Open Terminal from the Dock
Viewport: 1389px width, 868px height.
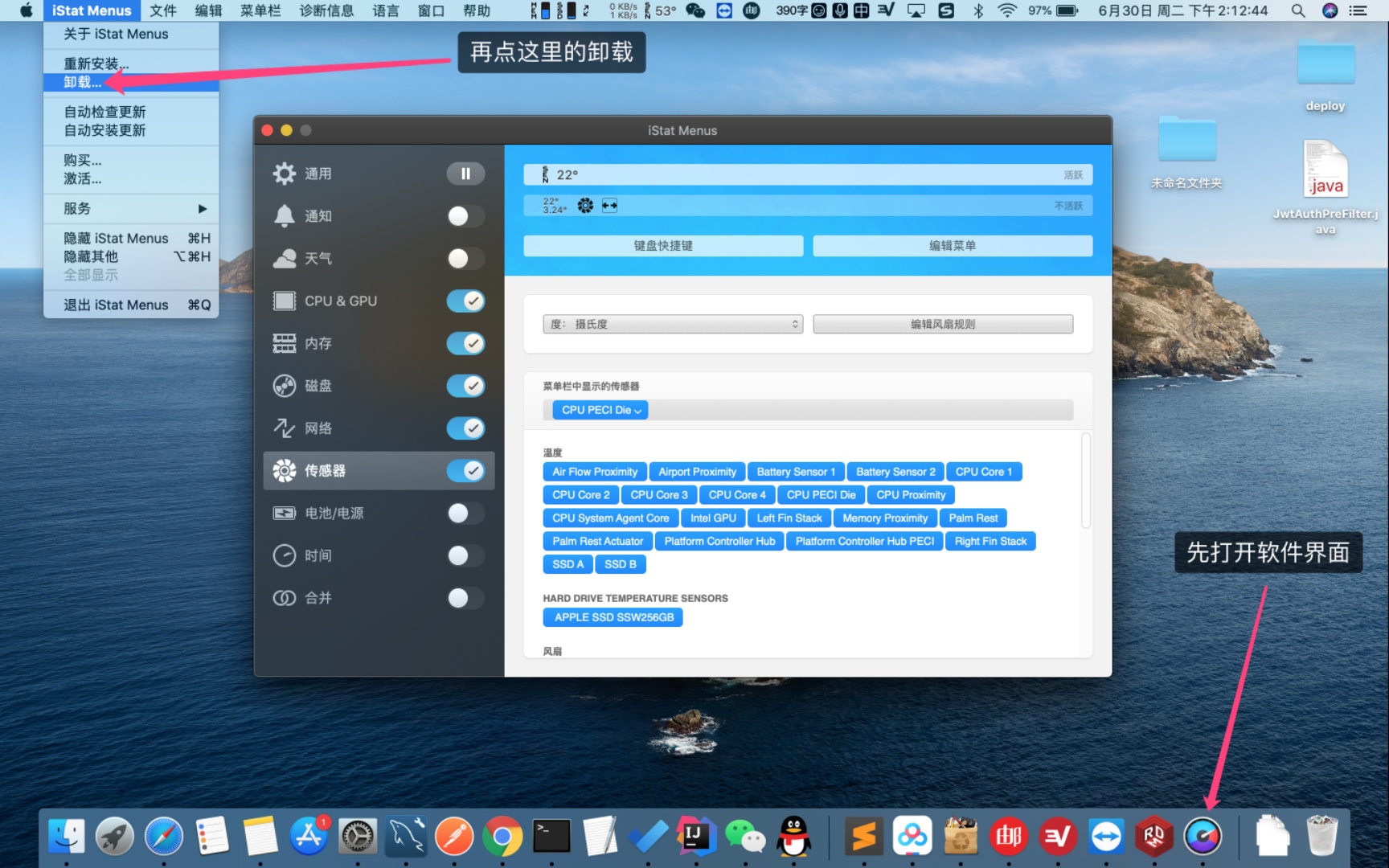(551, 837)
